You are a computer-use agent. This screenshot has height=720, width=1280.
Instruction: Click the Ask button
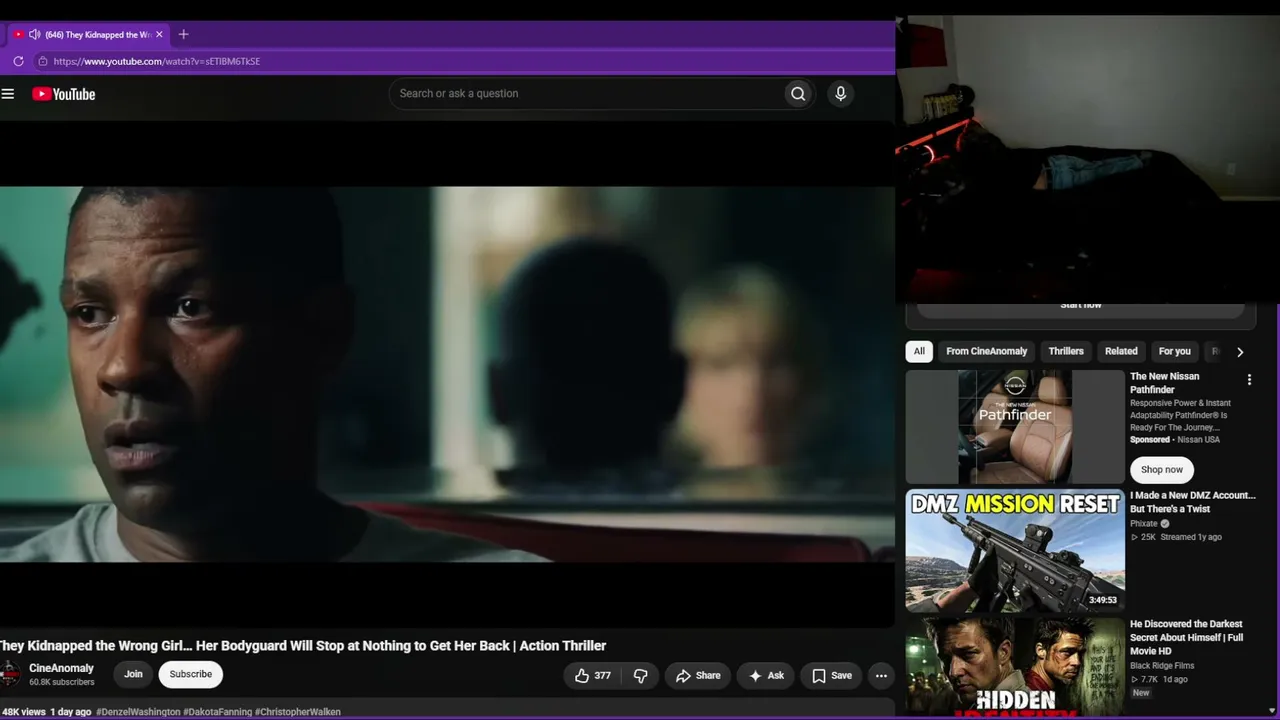(x=766, y=676)
